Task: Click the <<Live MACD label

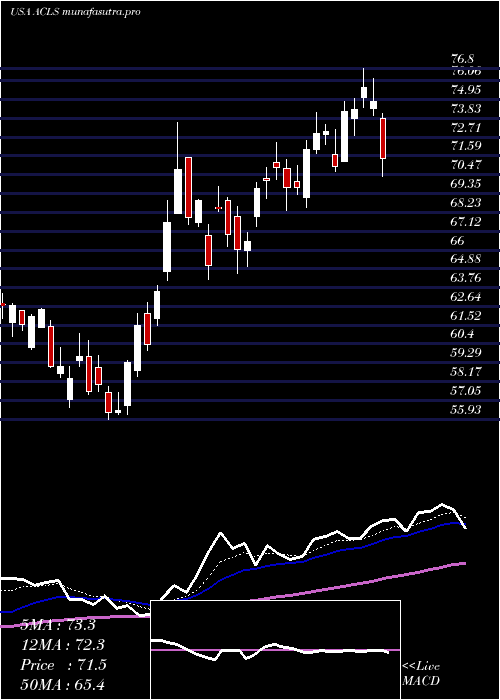Action: pyautogui.click(x=421, y=674)
